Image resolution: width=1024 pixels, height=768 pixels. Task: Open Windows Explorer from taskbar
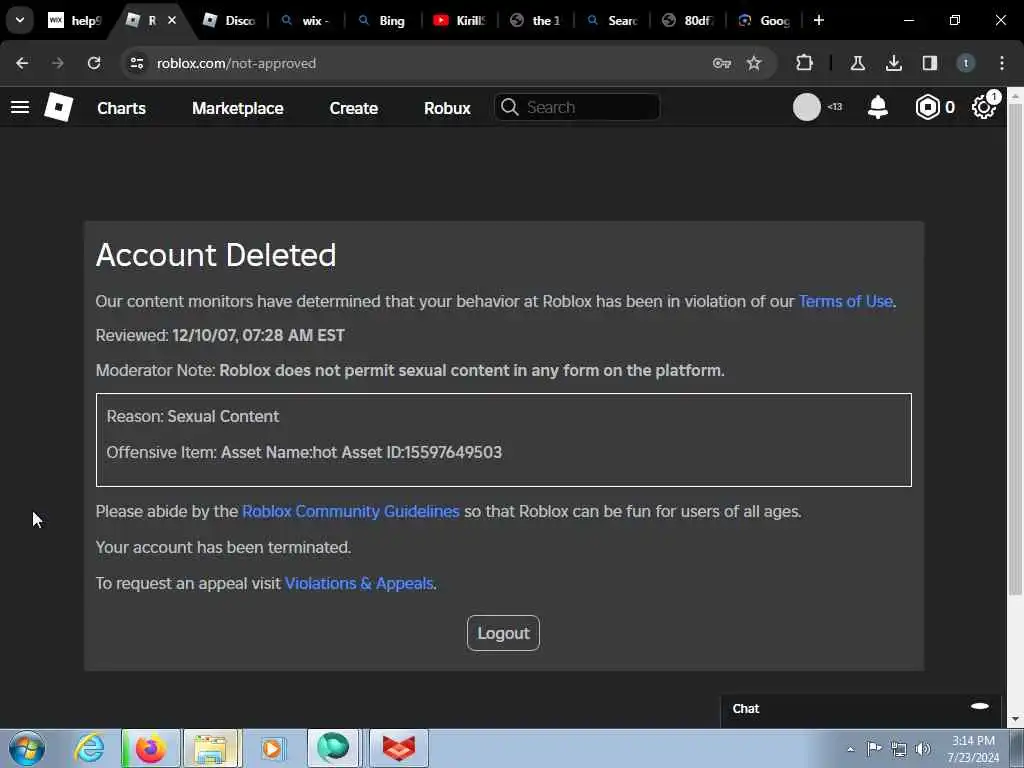coord(212,748)
